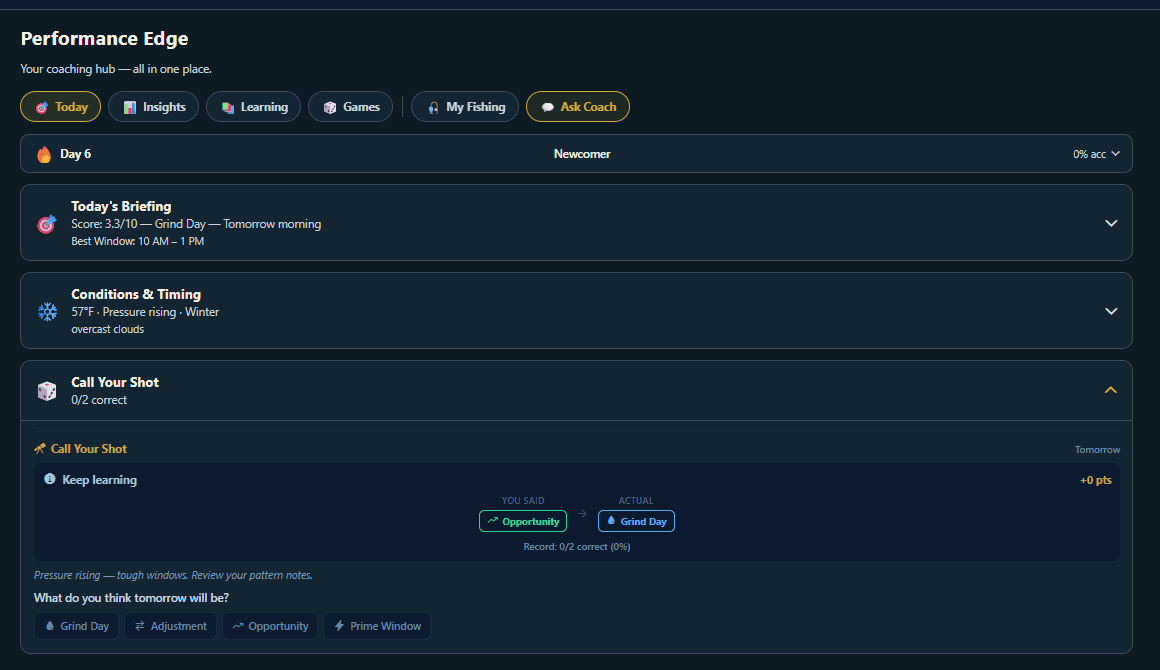Go to the My Fishing page
Screen dimensions: 1160x670
465,107
